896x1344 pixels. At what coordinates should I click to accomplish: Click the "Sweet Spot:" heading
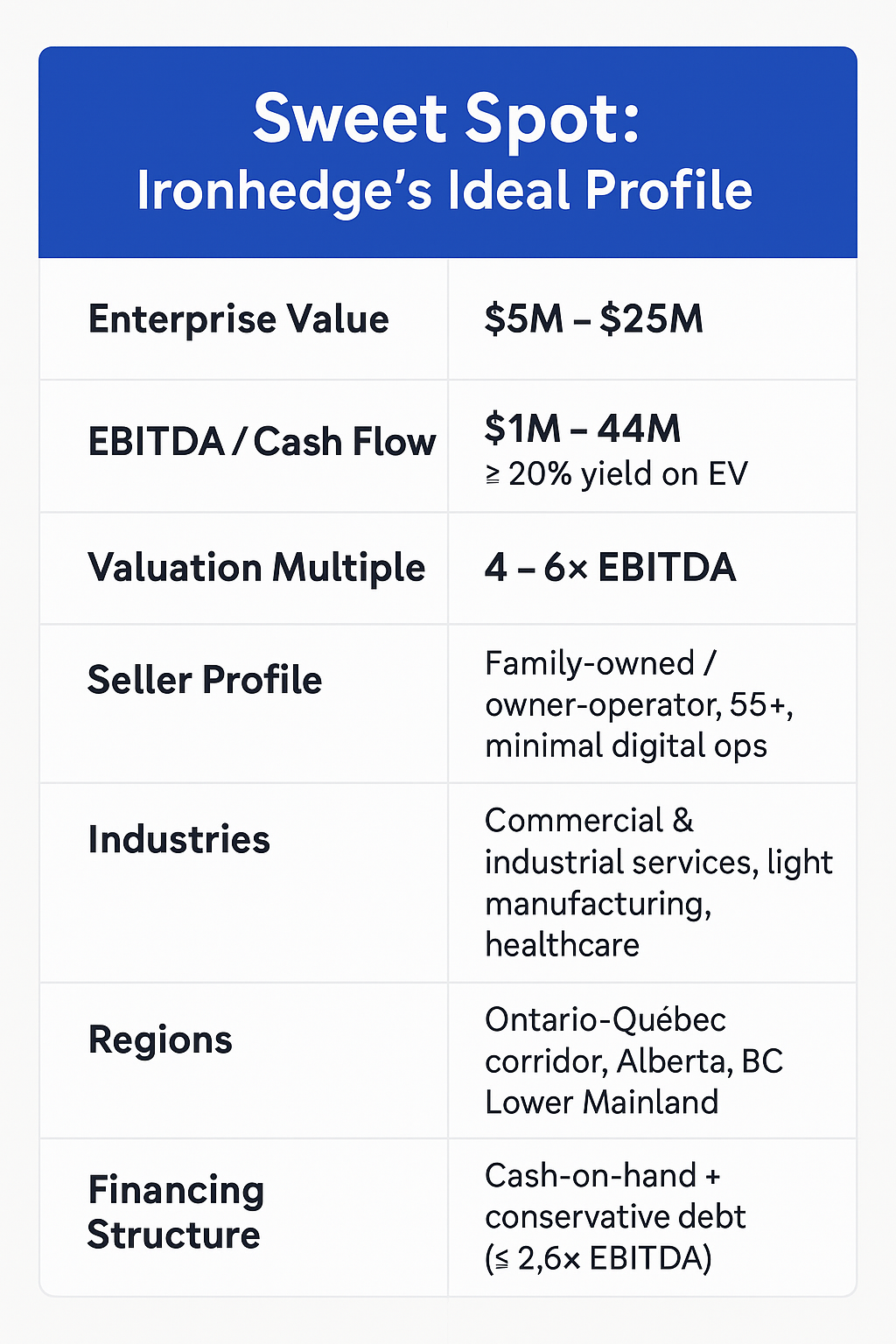(446, 120)
